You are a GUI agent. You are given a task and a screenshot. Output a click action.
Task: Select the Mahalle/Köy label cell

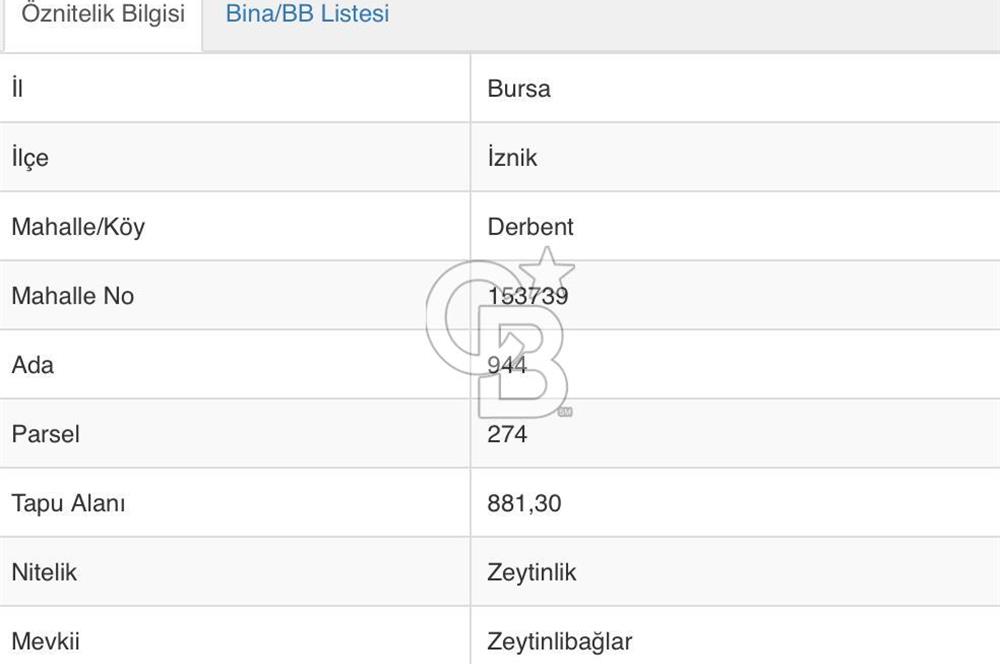pyautogui.click(x=78, y=226)
